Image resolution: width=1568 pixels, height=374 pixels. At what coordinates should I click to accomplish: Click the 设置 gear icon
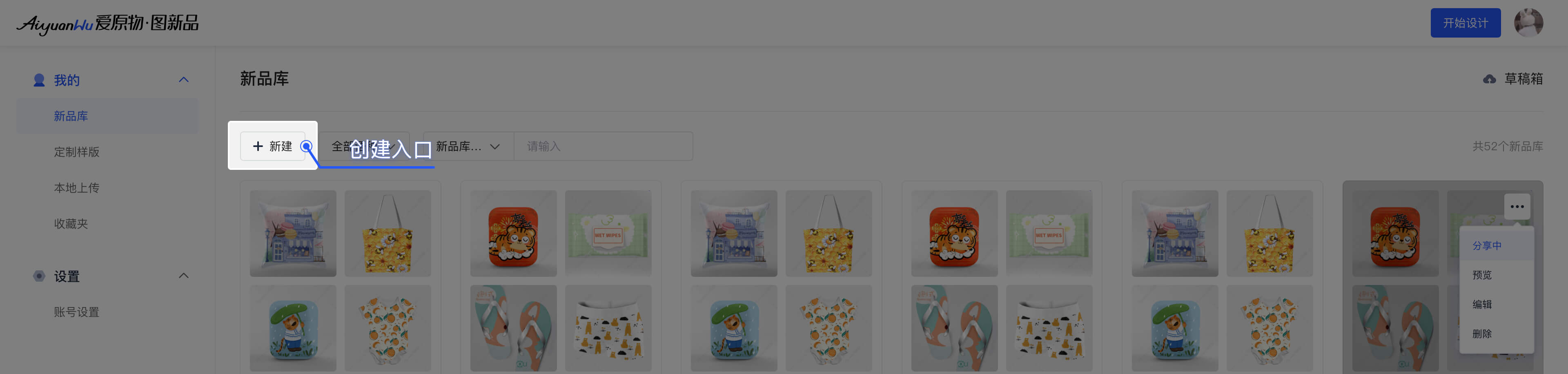tap(39, 276)
